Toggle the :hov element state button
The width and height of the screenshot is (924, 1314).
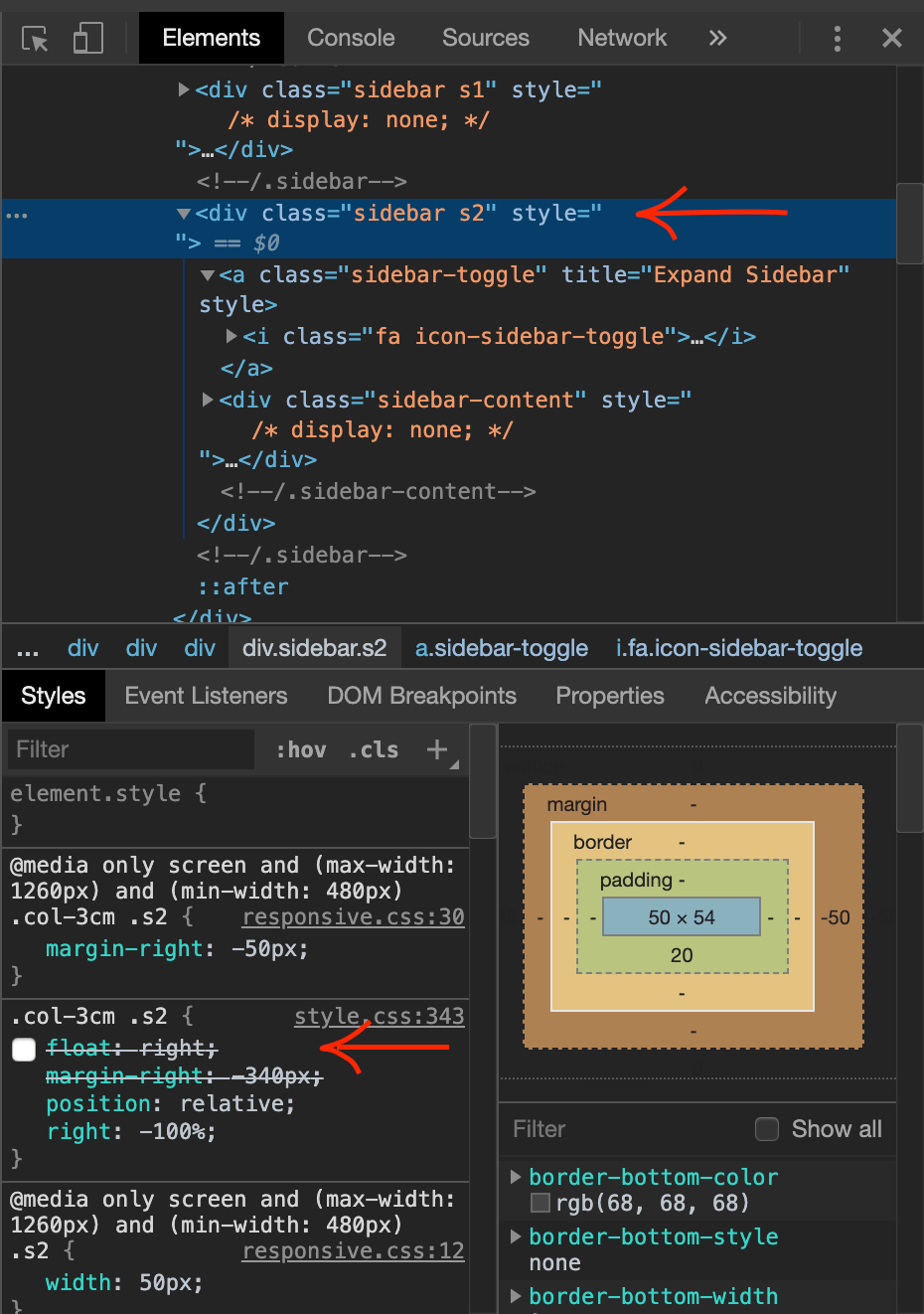tap(300, 750)
